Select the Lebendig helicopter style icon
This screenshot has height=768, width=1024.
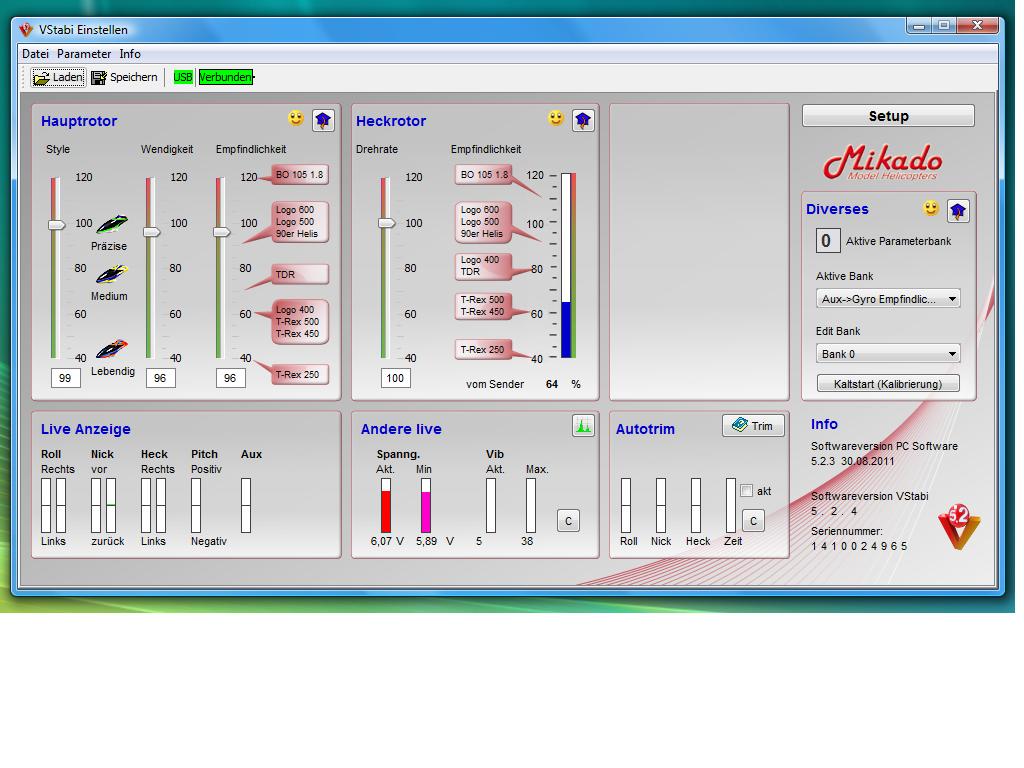click(x=112, y=349)
